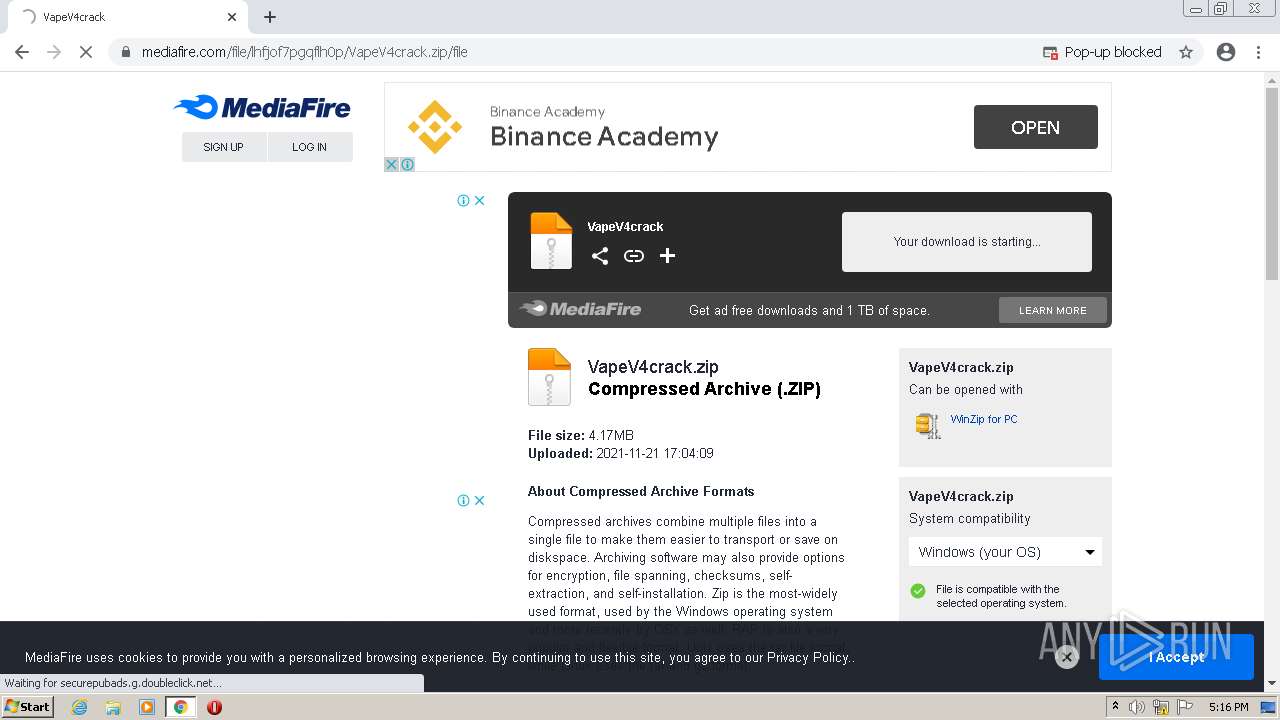Show hidden tray icons arrow
1280x720 pixels.
coord(1115,706)
